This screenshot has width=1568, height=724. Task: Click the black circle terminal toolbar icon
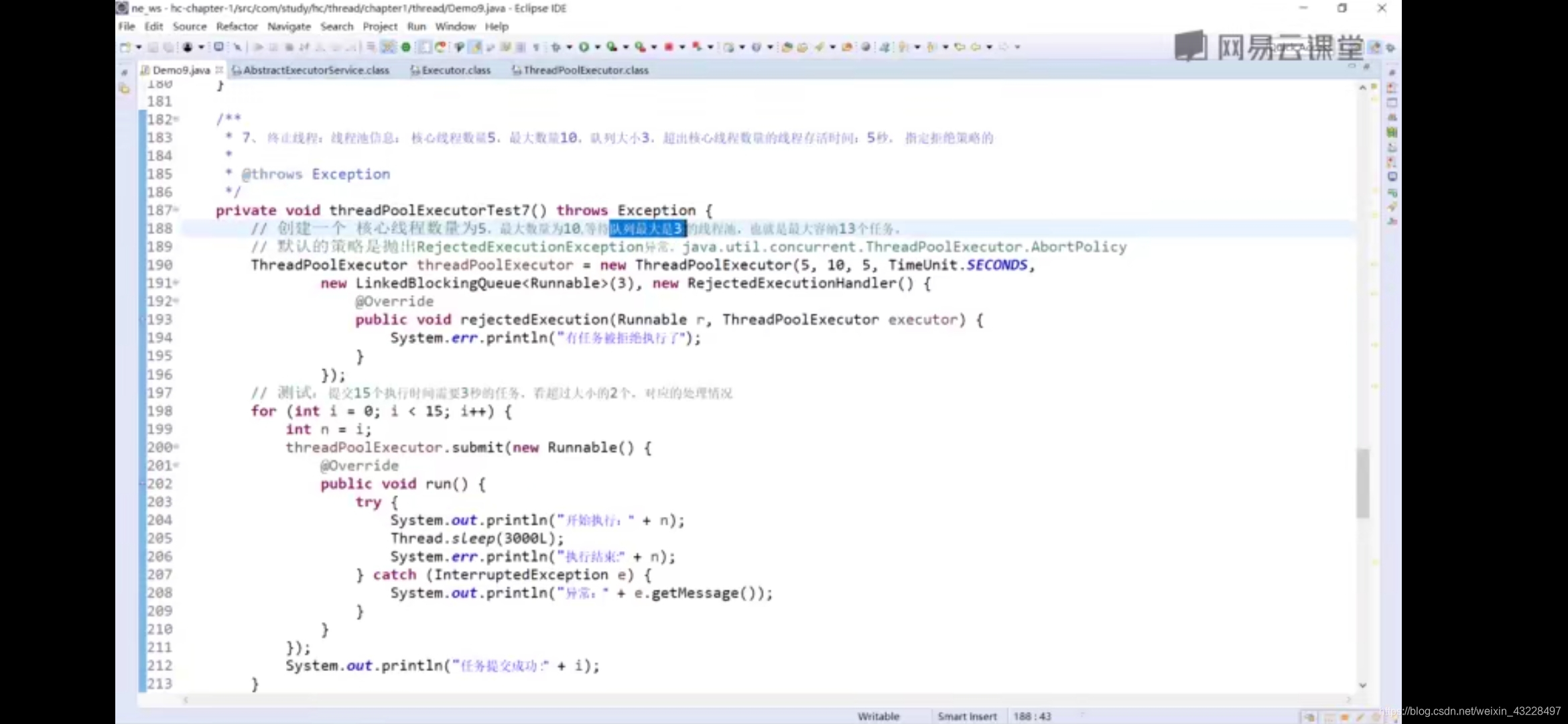click(x=187, y=47)
